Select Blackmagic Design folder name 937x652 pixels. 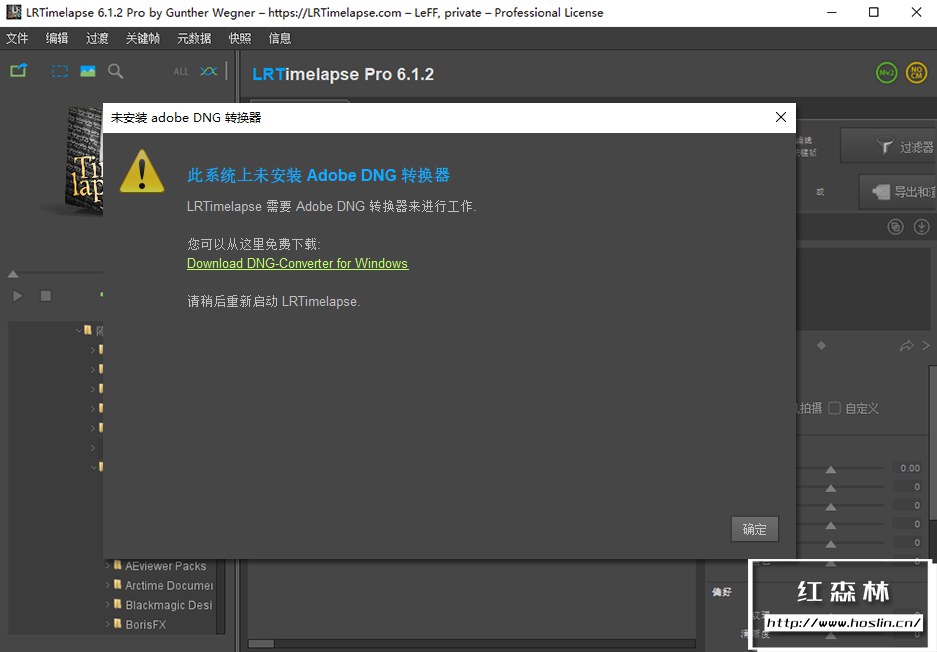point(169,605)
